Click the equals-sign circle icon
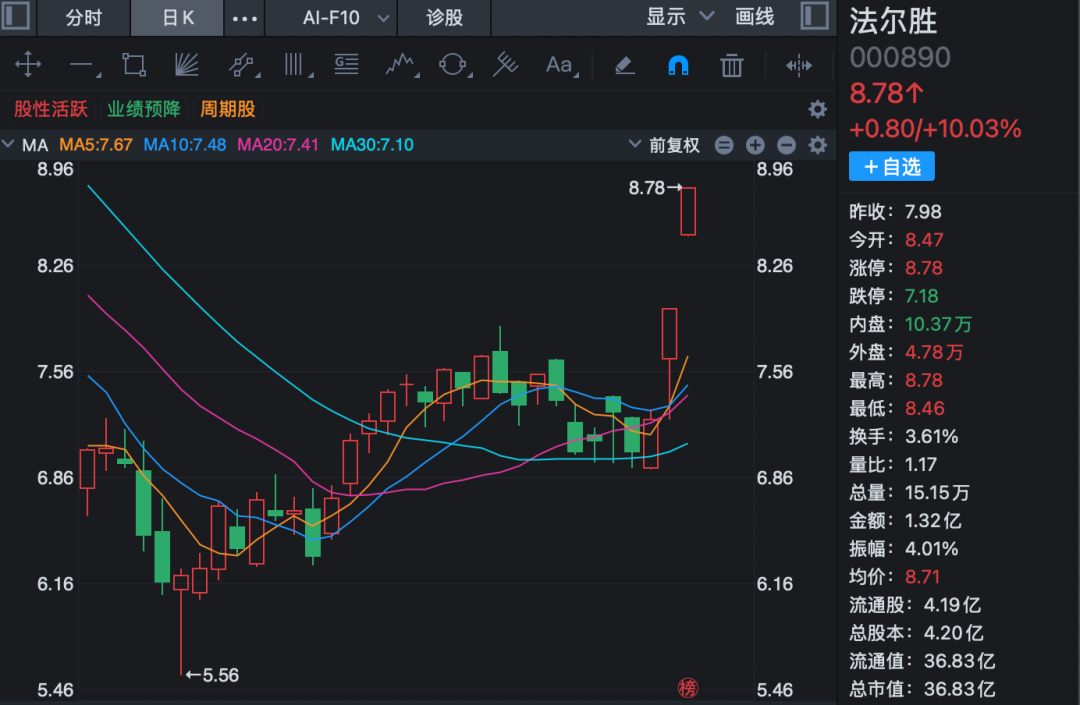The height and width of the screenshot is (705, 1080). coord(724,145)
